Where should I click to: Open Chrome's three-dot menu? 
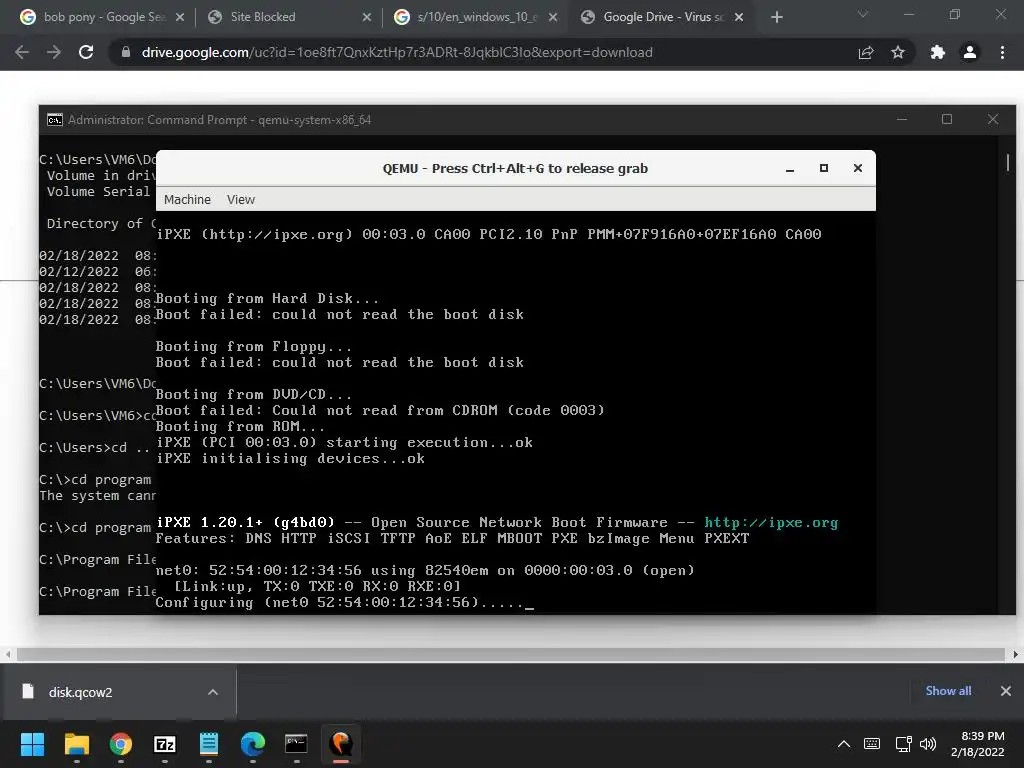point(1002,52)
